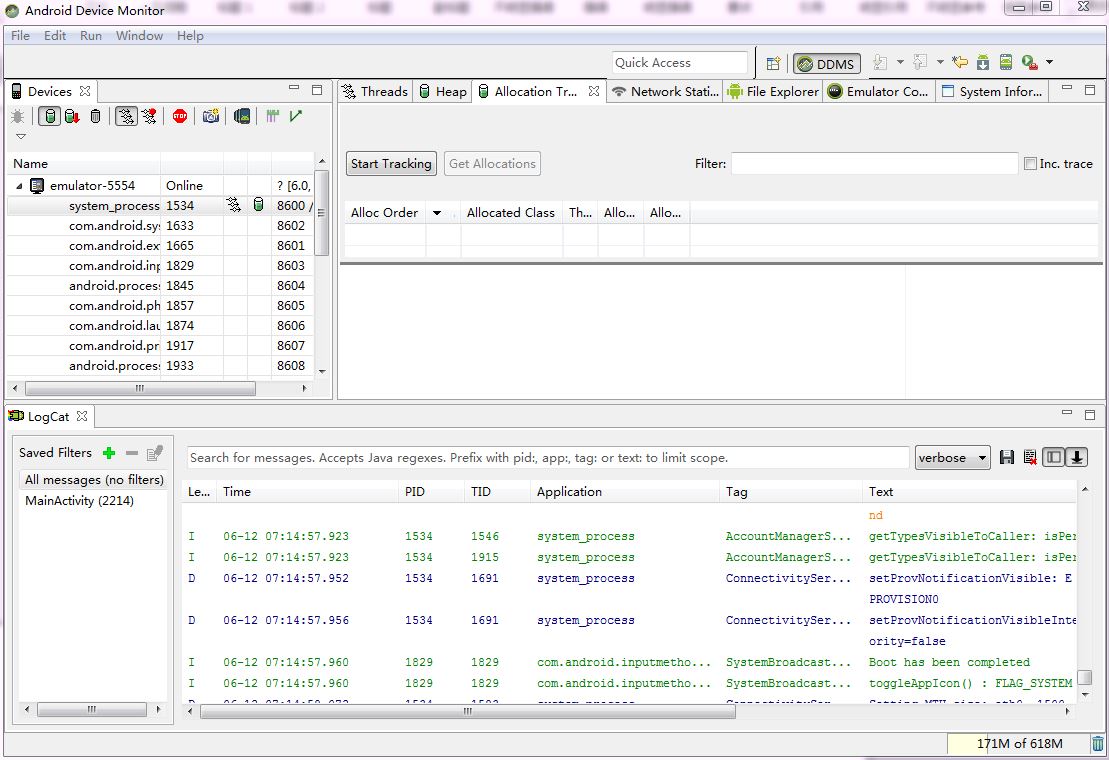Viewport: 1109px width, 760px height.
Task: Open the Run menu
Action: [91, 35]
